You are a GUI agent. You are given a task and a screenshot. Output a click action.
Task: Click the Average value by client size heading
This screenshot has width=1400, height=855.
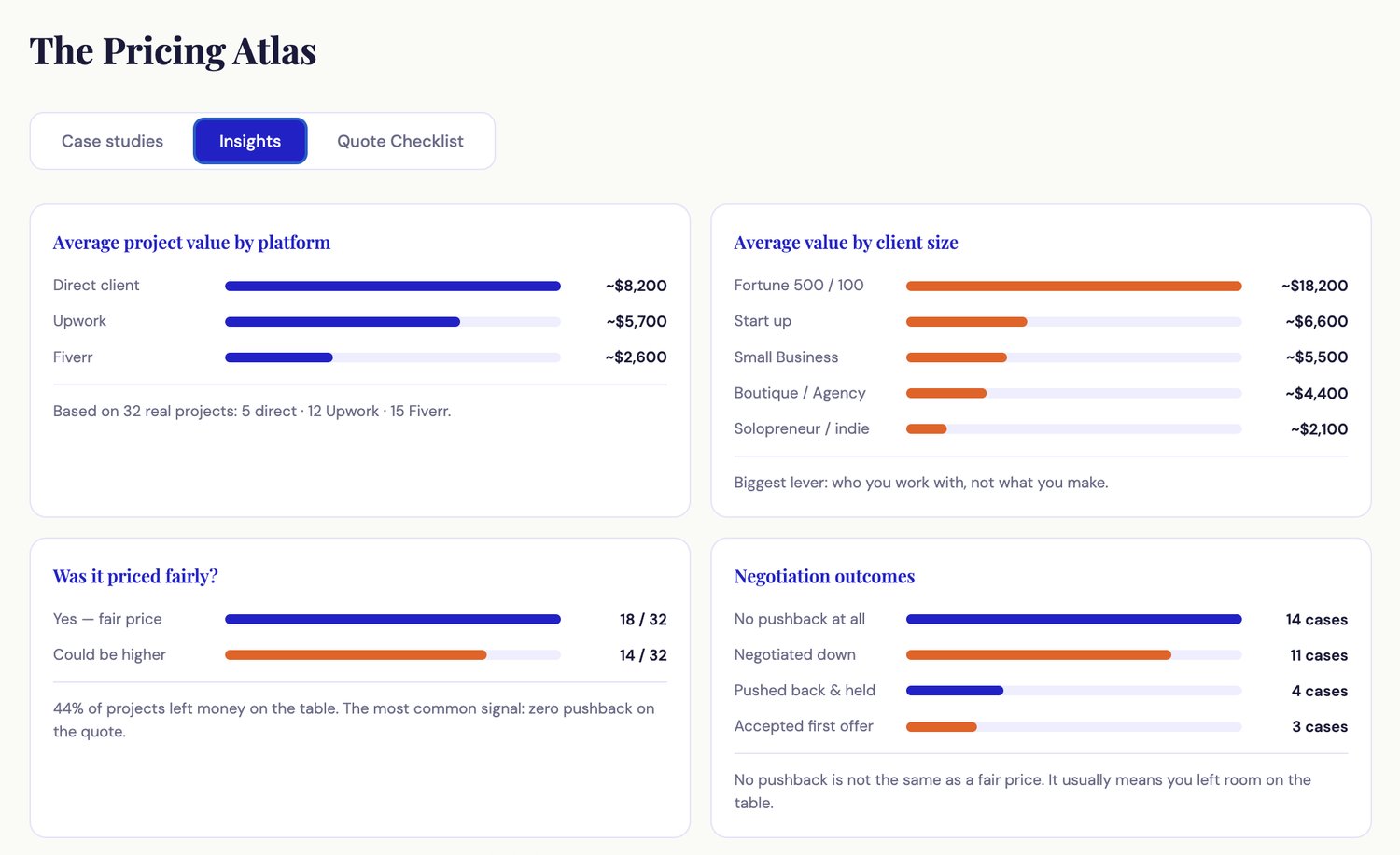point(846,243)
